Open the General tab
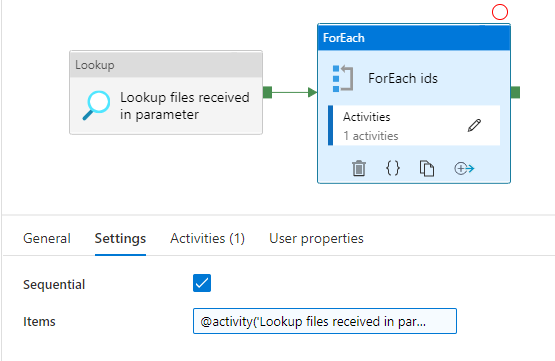The width and height of the screenshot is (555, 361). pyautogui.click(x=47, y=238)
